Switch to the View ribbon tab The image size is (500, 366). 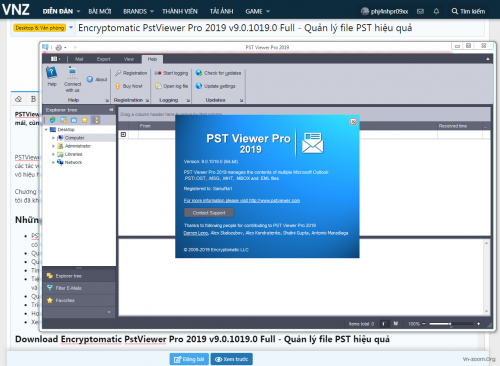129,59
